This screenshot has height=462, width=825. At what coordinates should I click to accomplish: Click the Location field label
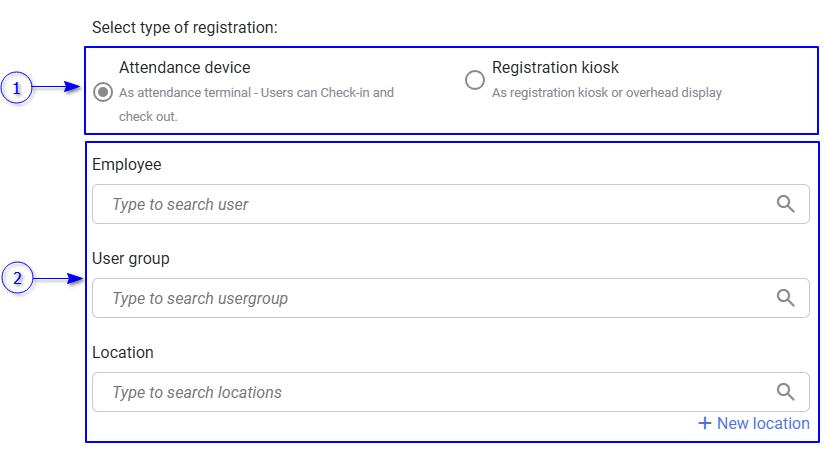(123, 352)
